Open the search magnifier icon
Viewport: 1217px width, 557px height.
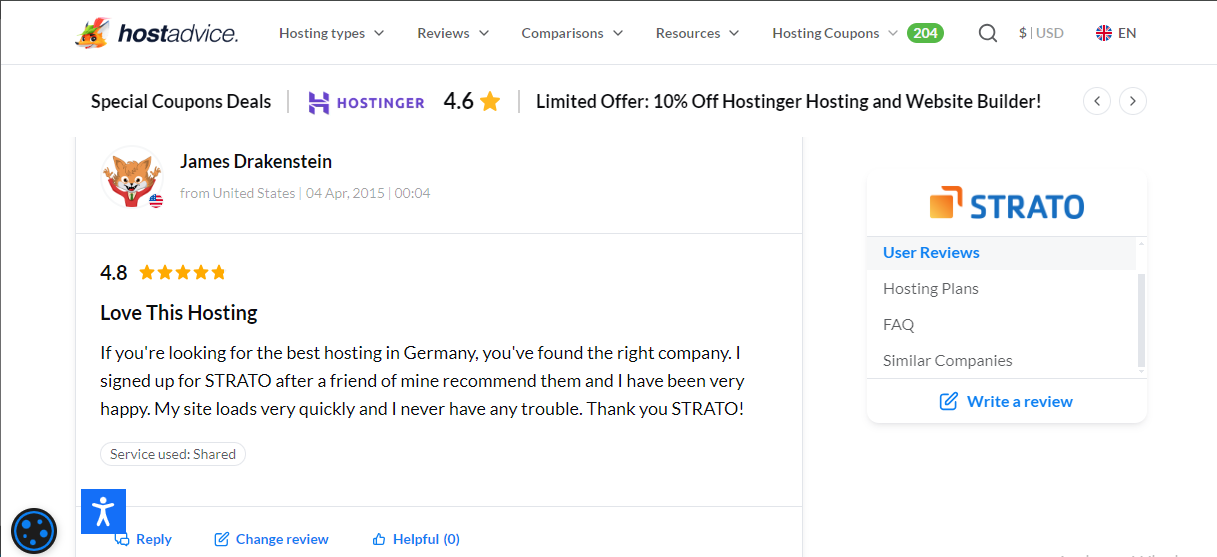click(987, 33)
